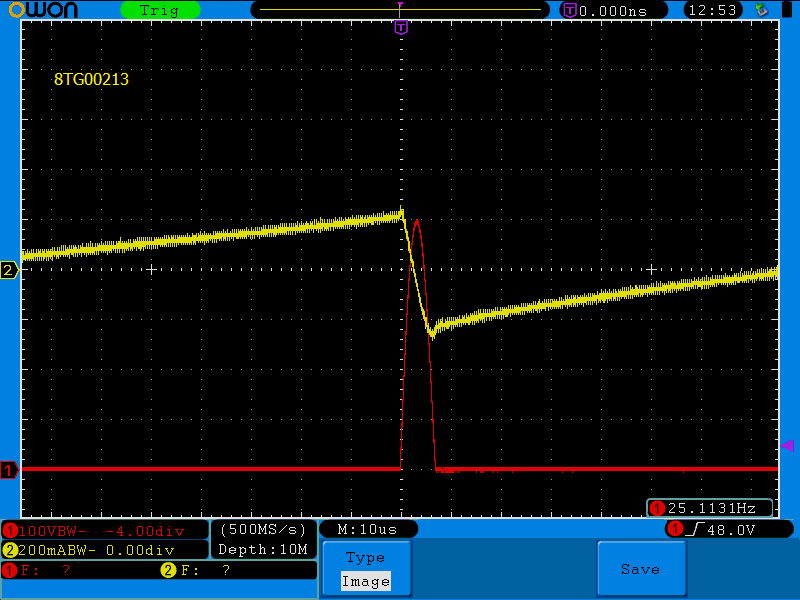This screenshot has width=800, height=600.
Task: Select channel 1 frequency measurement readout
Action: pos(40,570)
